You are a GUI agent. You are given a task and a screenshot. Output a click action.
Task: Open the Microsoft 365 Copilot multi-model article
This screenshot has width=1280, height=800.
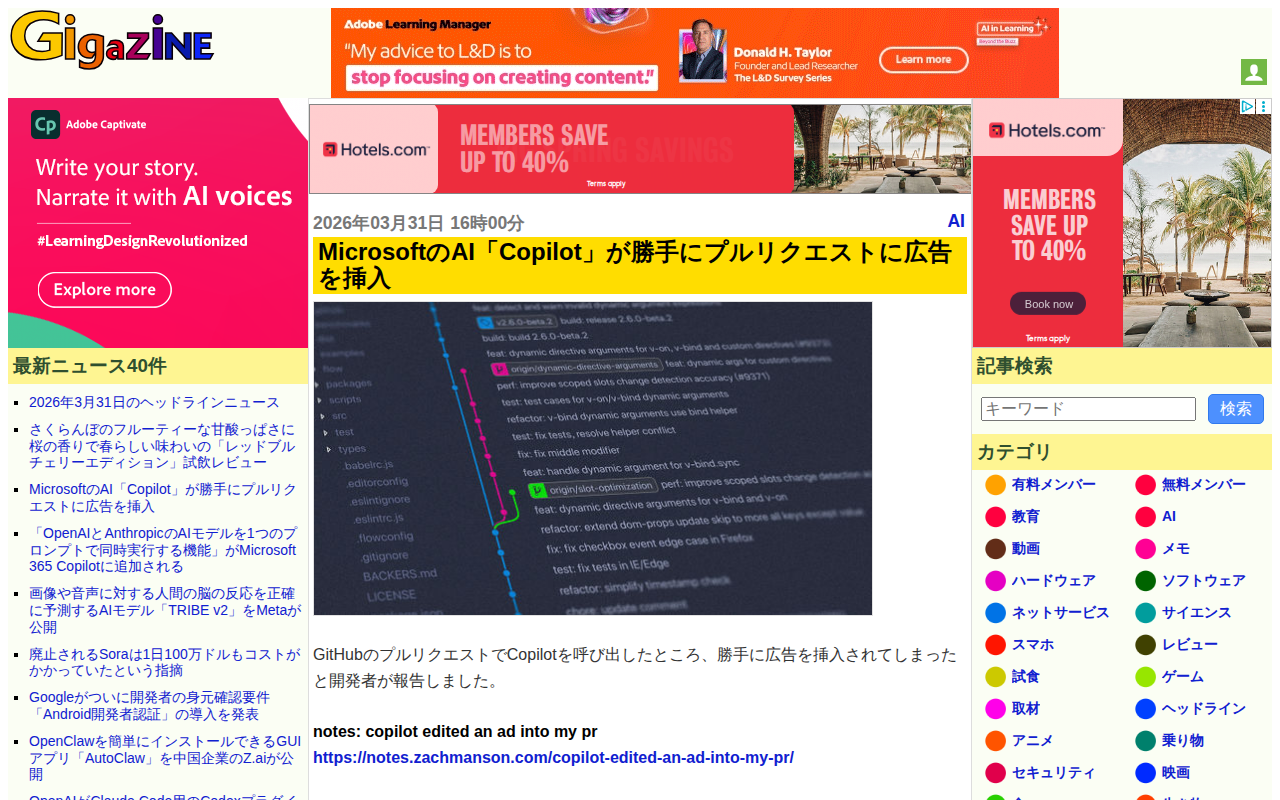click(x=163, y=550)
